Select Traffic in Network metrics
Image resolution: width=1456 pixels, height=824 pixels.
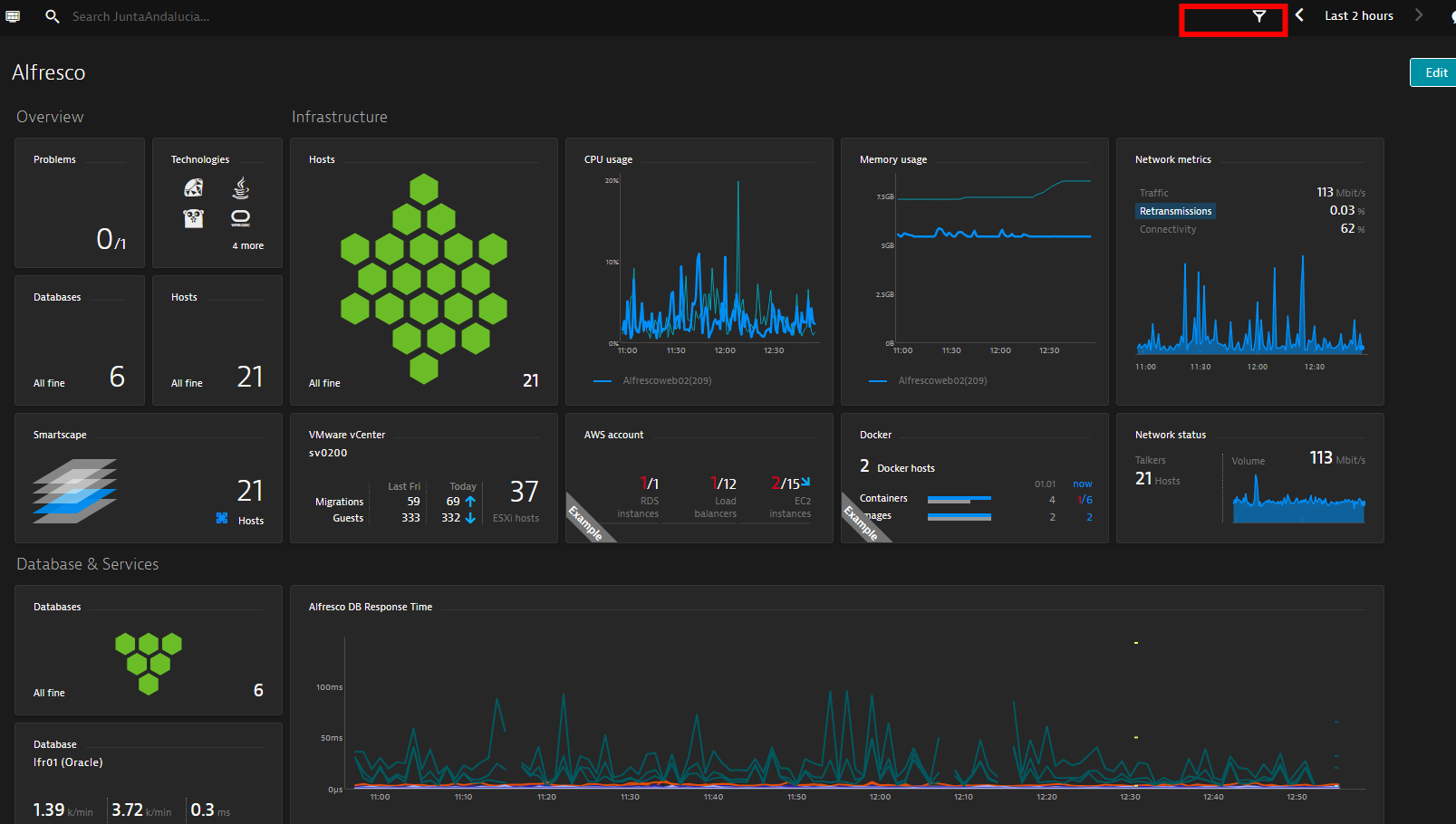tap(1153, 193)
